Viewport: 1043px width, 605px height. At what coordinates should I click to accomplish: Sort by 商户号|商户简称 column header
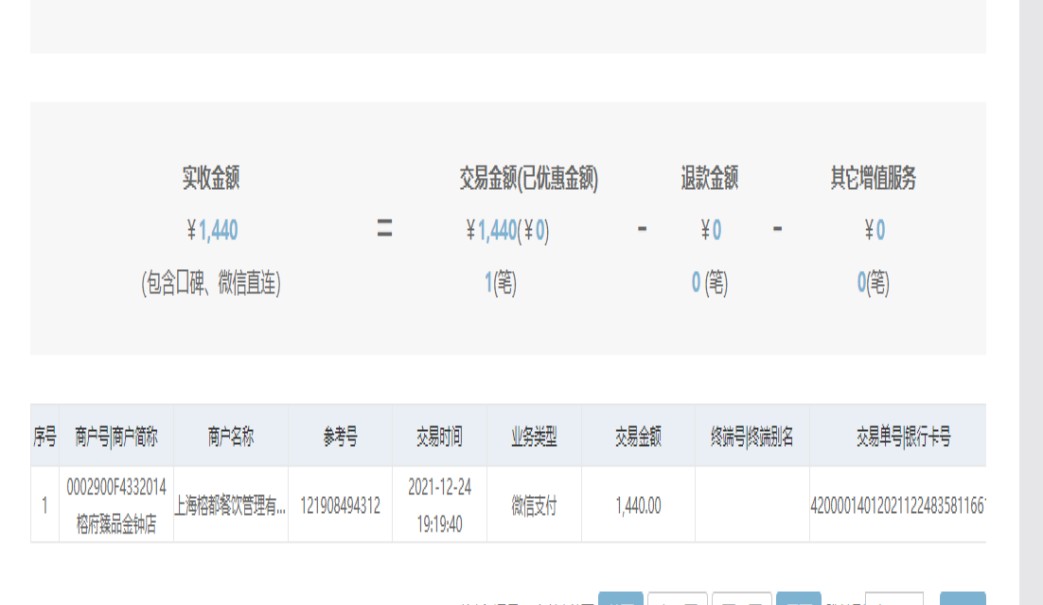point(116,437)
